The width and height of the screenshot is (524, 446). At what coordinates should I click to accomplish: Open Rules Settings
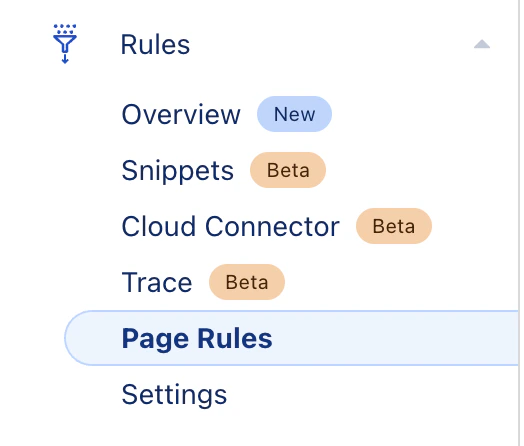click(x=174, y=395)
